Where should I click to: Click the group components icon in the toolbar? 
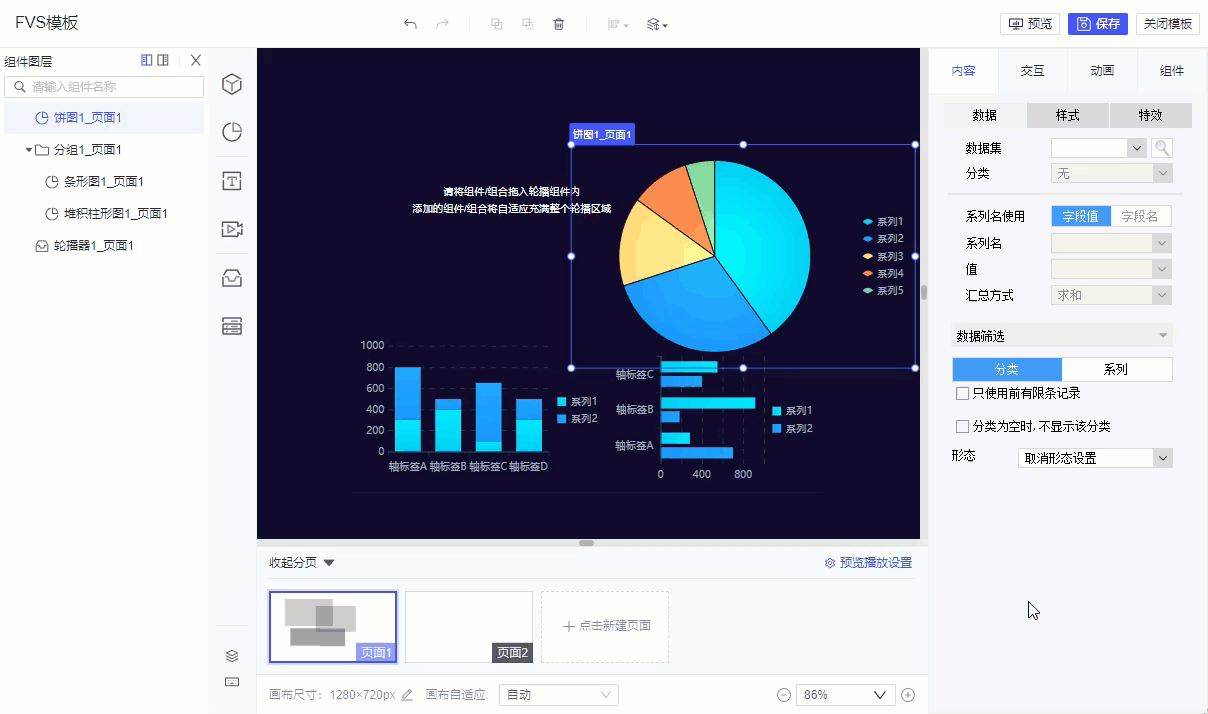pos(497,24)
